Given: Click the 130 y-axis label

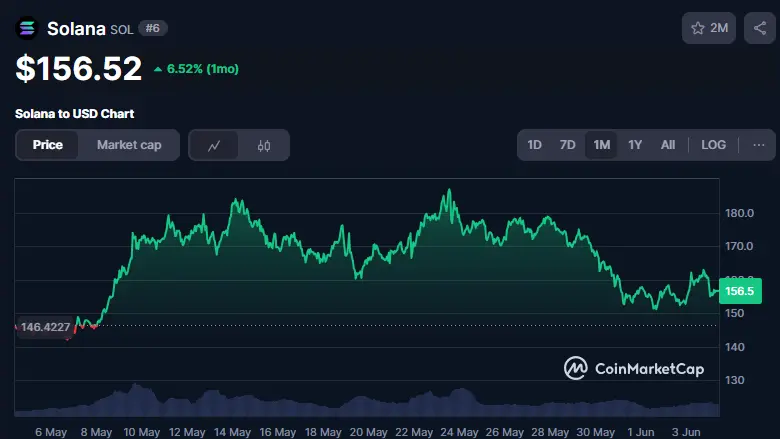Looking at the screenshot, I should [735, 380].
